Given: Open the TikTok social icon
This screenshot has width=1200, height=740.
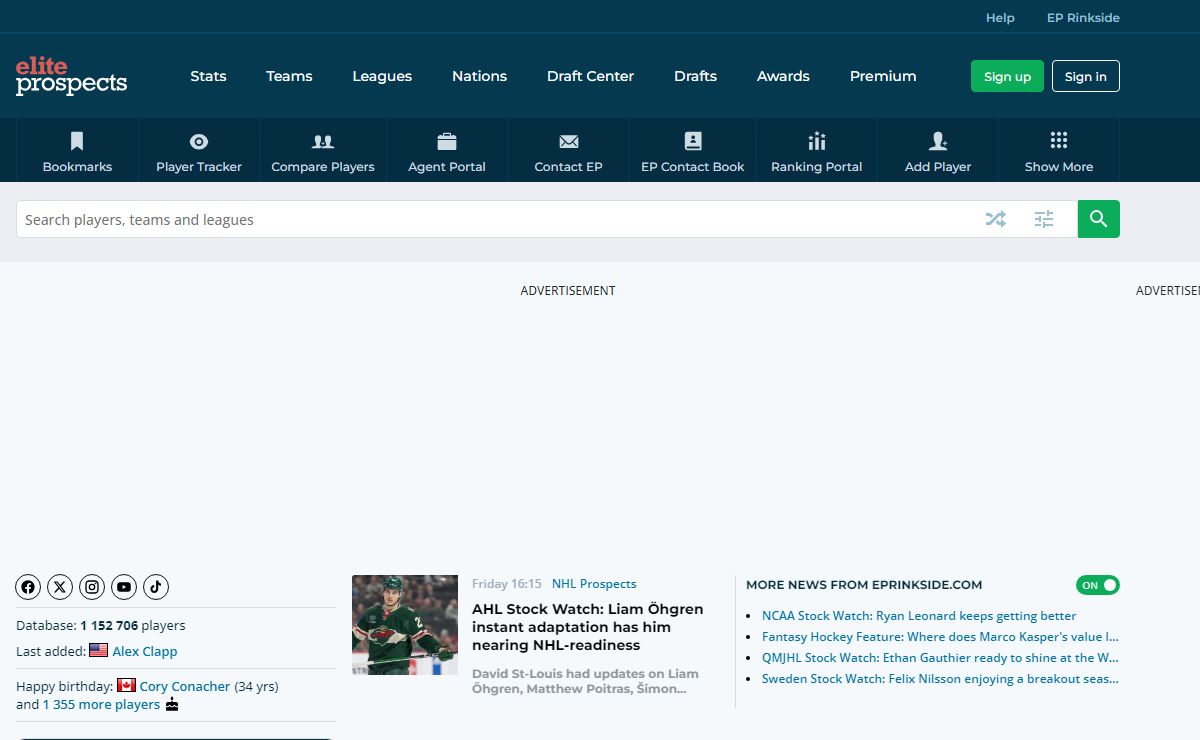Looking at the screenshot, I should coord(155,587).
